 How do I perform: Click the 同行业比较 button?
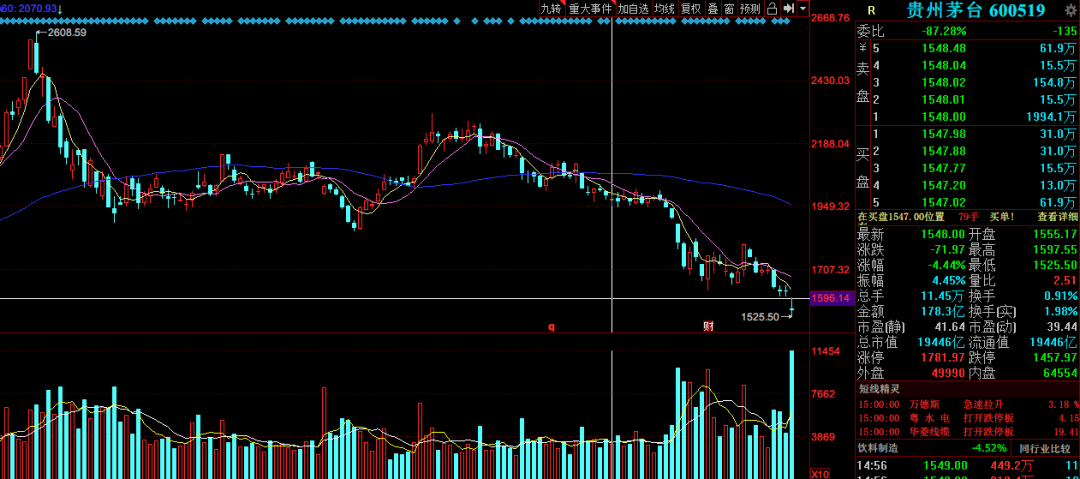[x=1045, y=447]
